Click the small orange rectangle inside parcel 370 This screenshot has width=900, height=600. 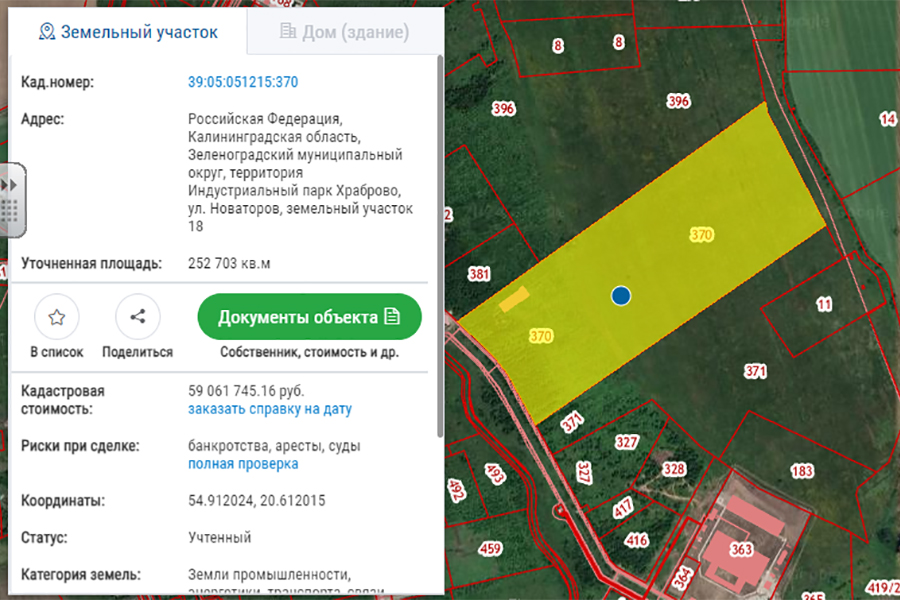[x=514, y=298]
